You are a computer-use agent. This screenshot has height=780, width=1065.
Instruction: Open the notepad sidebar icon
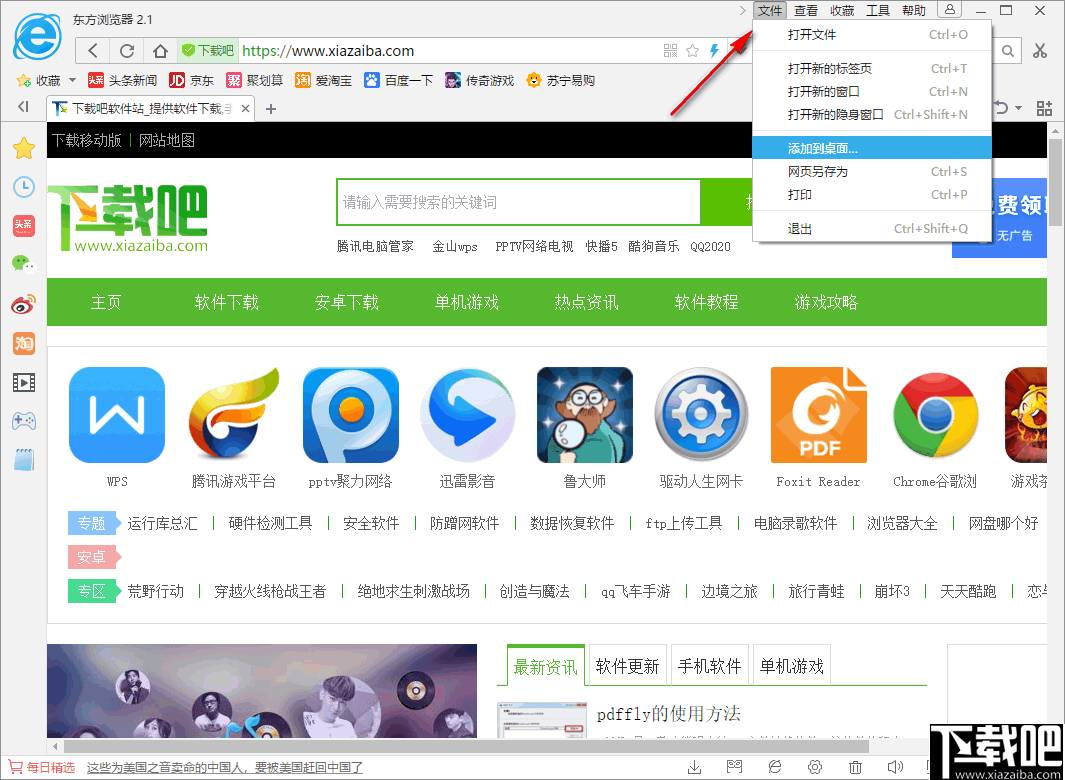pyautogui.click(x=24, y=459)
